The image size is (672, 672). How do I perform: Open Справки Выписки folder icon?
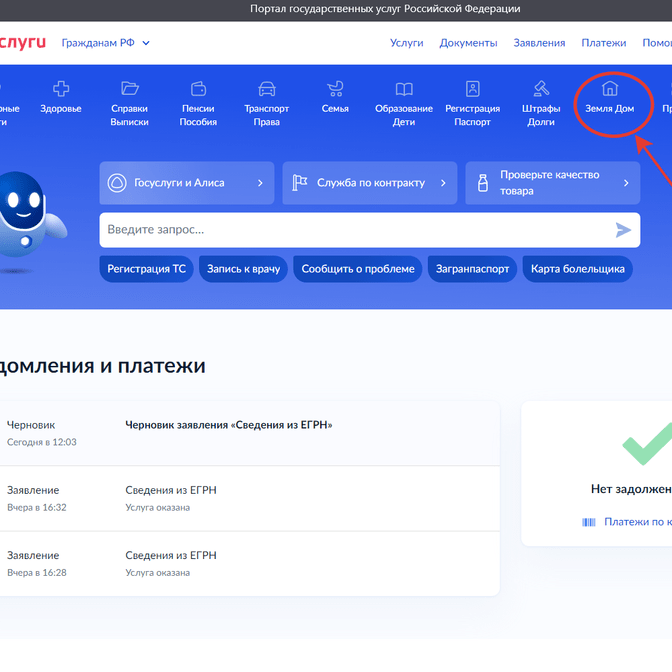click(129, 88)
